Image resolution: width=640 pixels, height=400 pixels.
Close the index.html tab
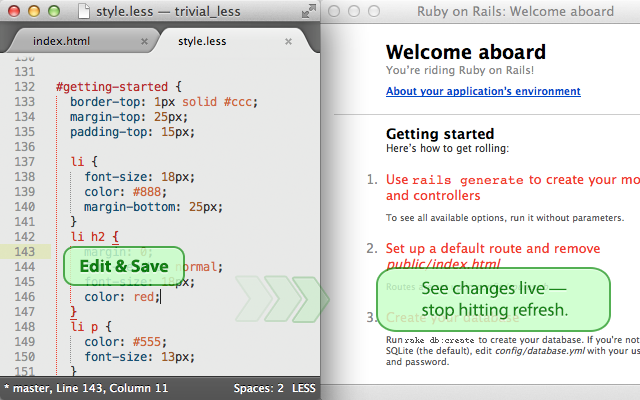coord(144,41)
